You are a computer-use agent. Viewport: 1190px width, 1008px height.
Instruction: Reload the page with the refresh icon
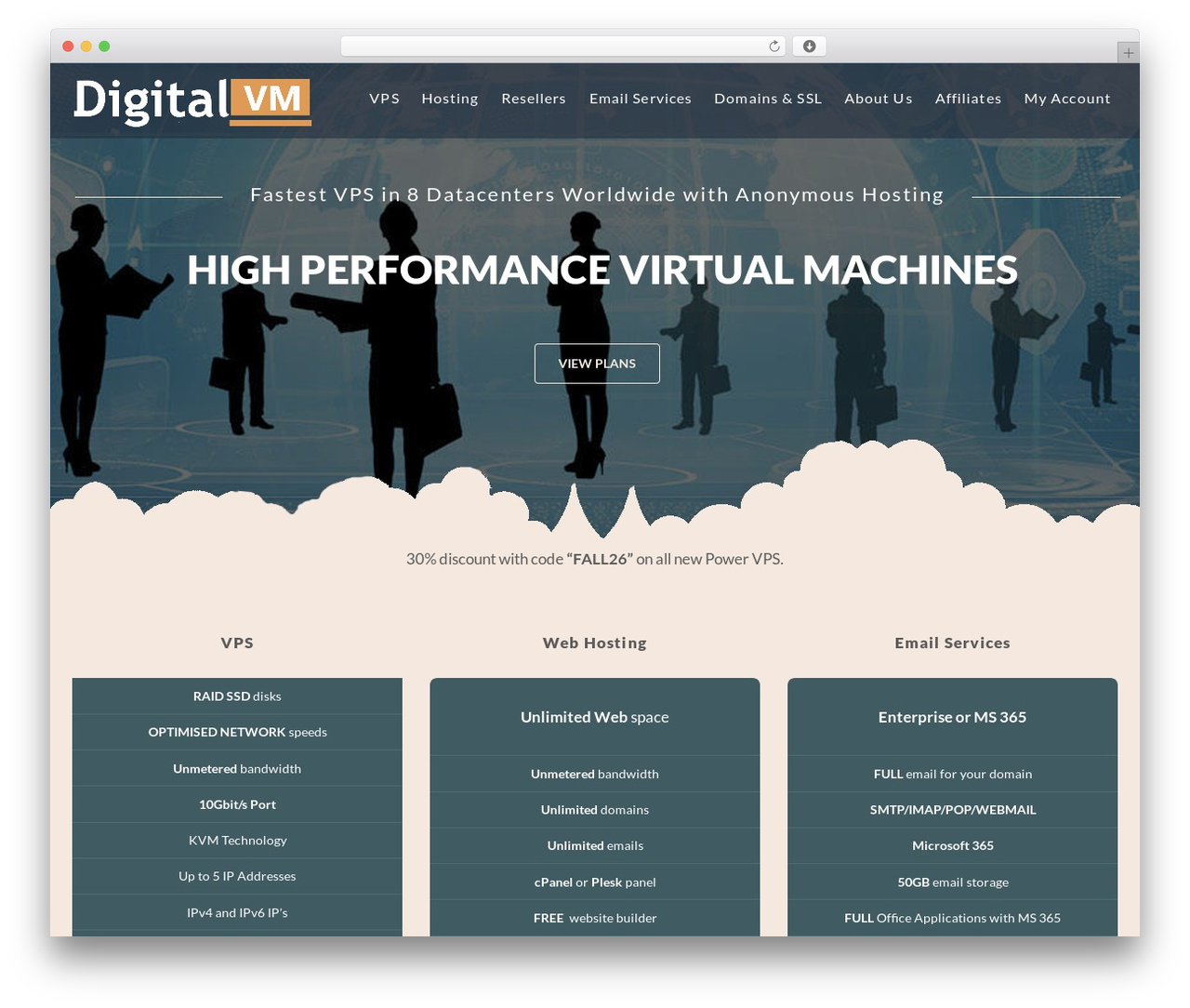pyautogui.click(x=774, y=46)
